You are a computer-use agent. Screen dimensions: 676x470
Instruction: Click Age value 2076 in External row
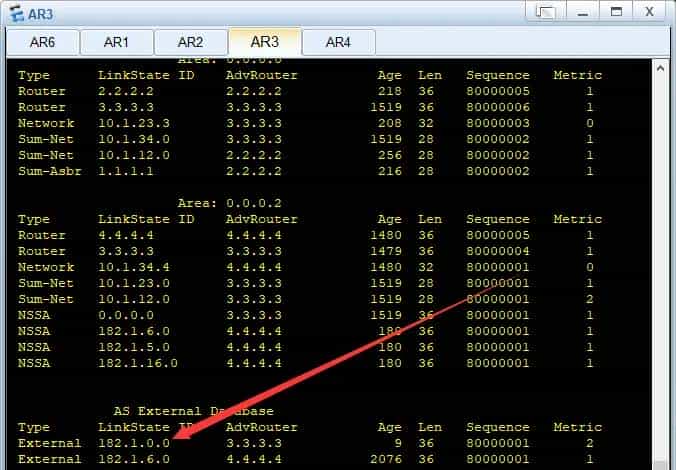click(x=386, y=459)
